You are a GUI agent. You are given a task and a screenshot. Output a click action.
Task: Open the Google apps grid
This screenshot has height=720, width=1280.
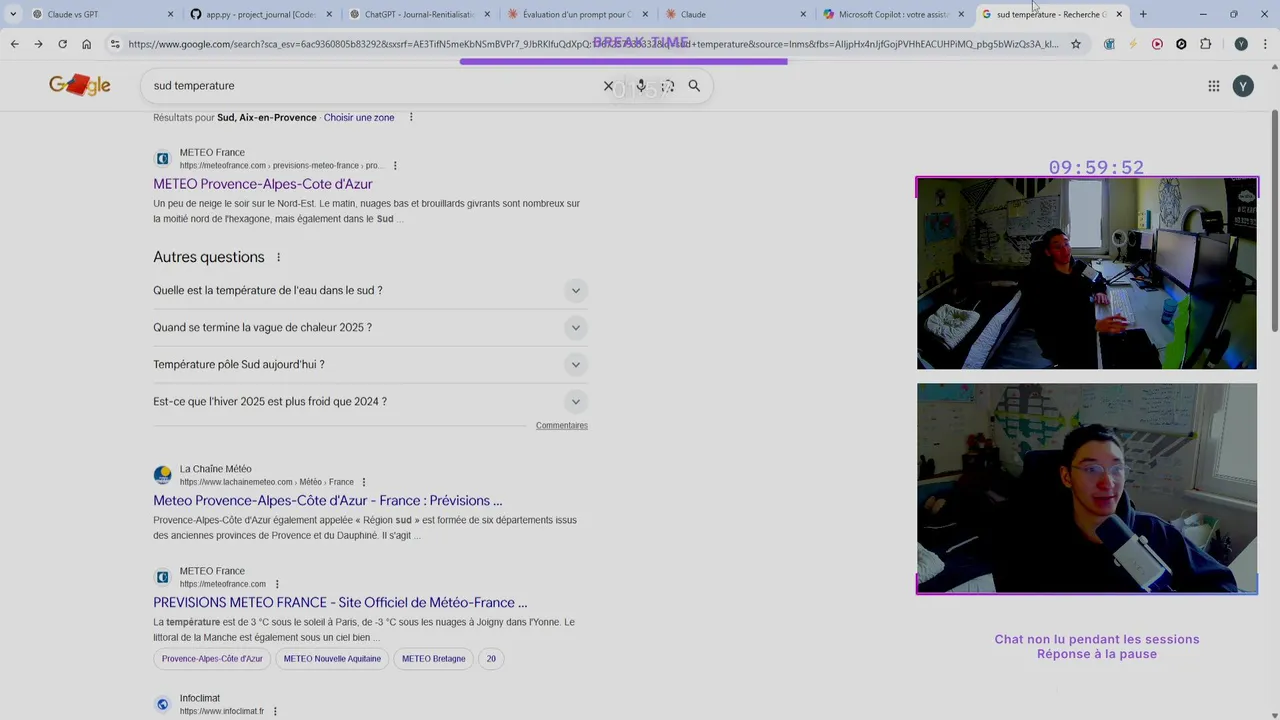pos(1214,86)
